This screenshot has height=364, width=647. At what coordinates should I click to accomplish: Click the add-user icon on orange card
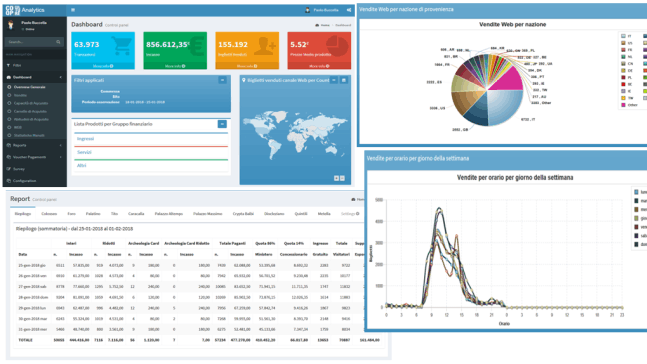point(264,46)
